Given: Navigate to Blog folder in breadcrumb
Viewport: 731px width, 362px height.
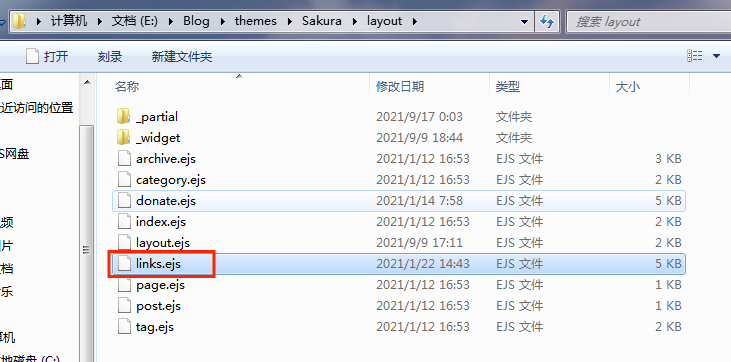Looking at the screenshot, I should [x=196, y=21].
